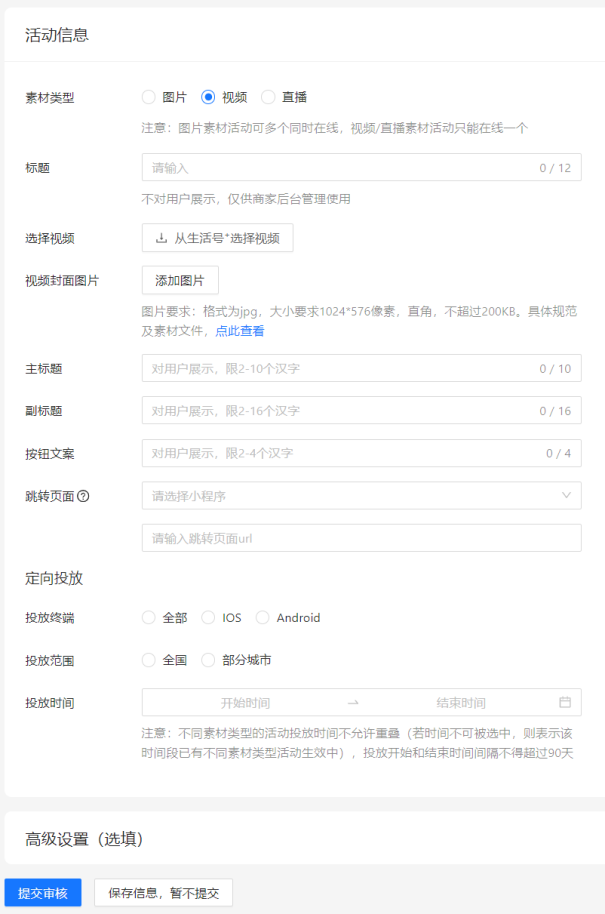This screenshot has height=914, width=605.
Task: Click 保存信息，暂不提交 button
Action: pos(164,893)
